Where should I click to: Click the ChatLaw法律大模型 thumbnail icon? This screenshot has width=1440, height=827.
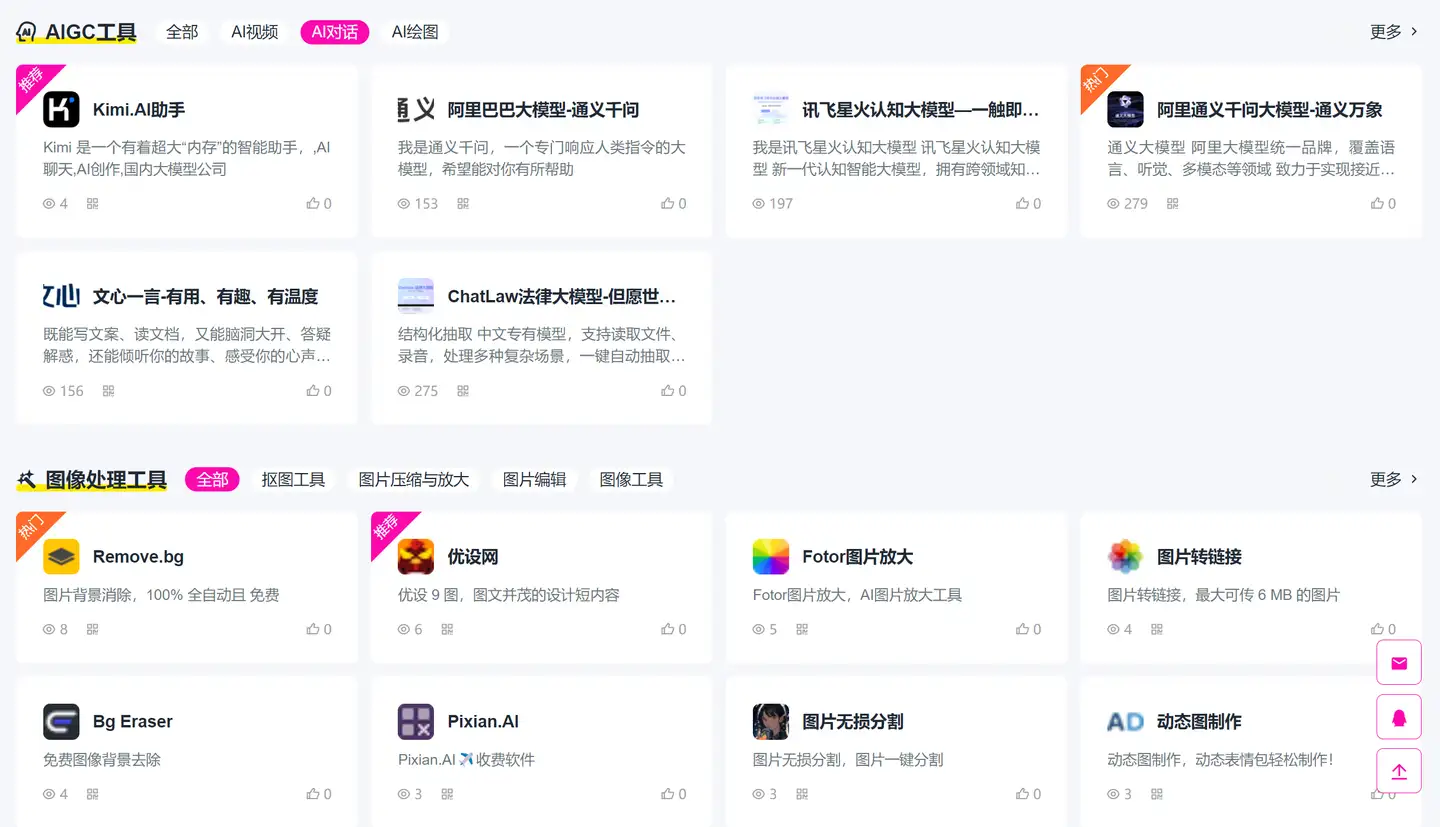416,296
